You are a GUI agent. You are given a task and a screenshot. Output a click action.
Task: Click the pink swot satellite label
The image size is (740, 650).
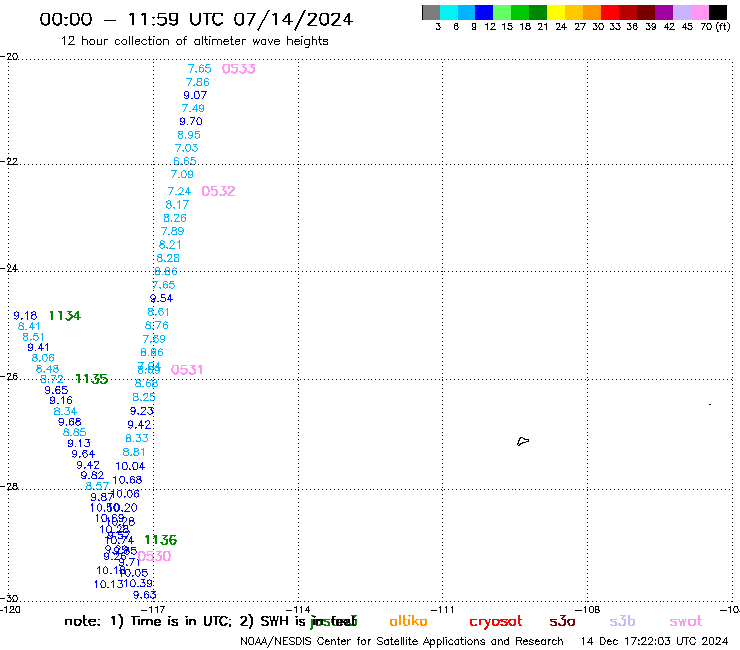coord(686,622)
